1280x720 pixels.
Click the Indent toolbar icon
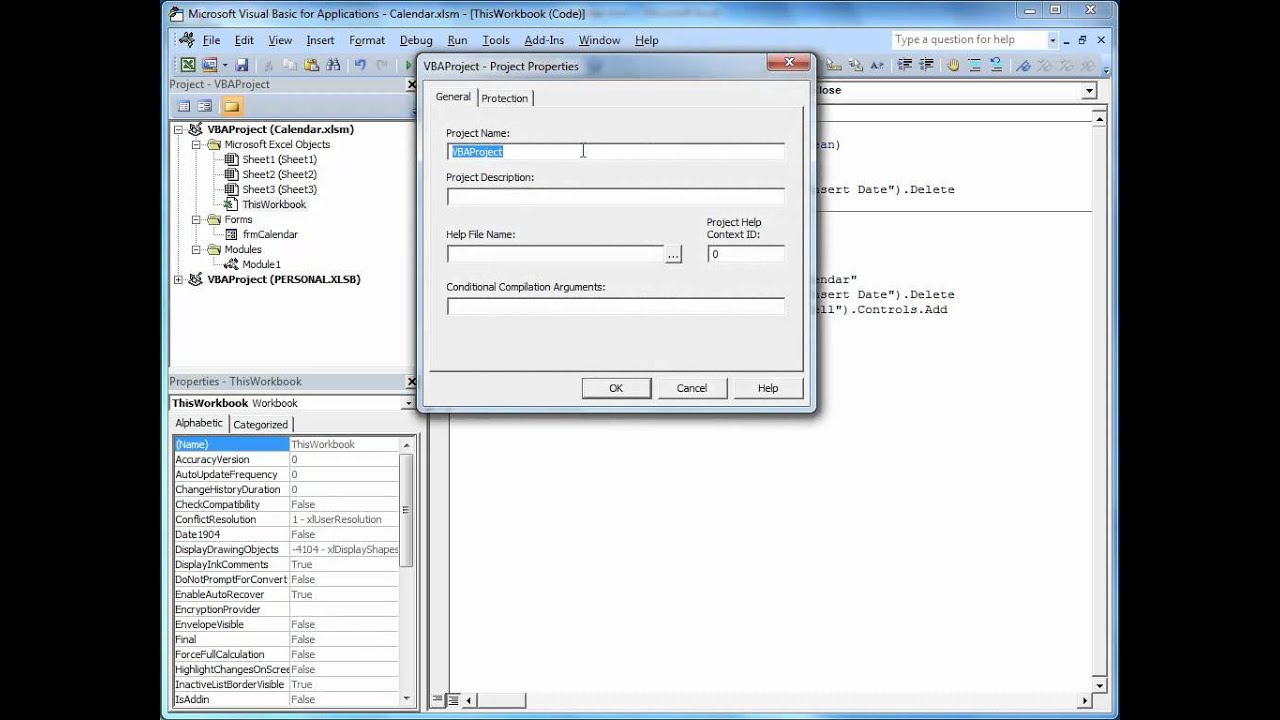click(x=905, y=65)
